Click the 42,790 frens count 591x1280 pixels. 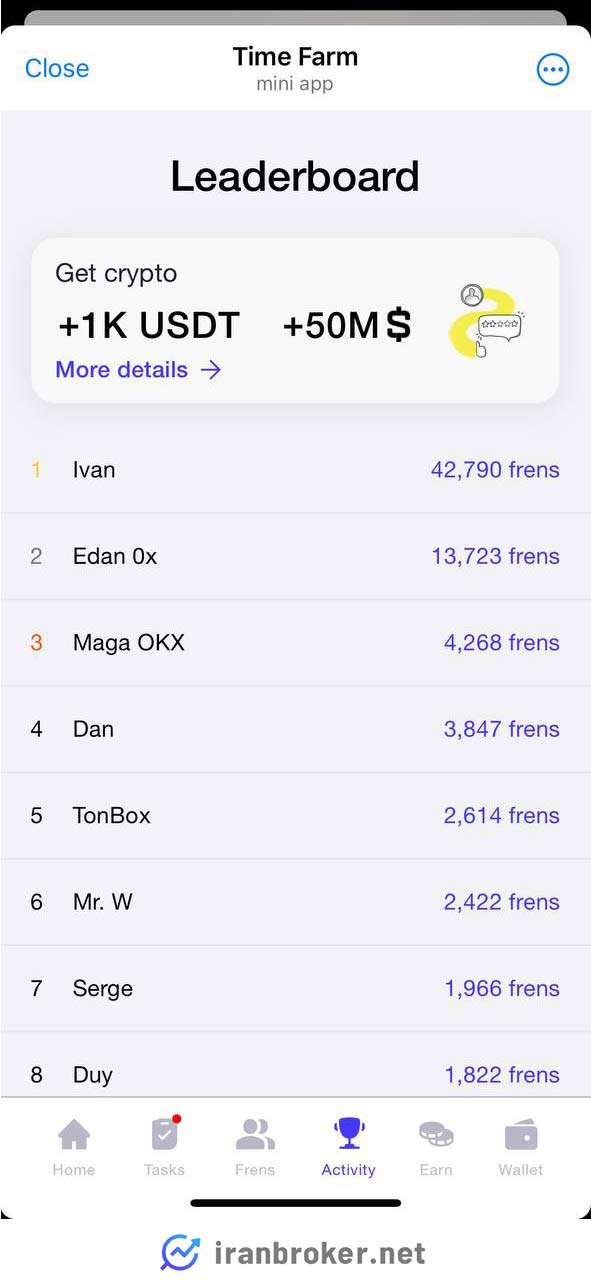(x=495, y=470)
